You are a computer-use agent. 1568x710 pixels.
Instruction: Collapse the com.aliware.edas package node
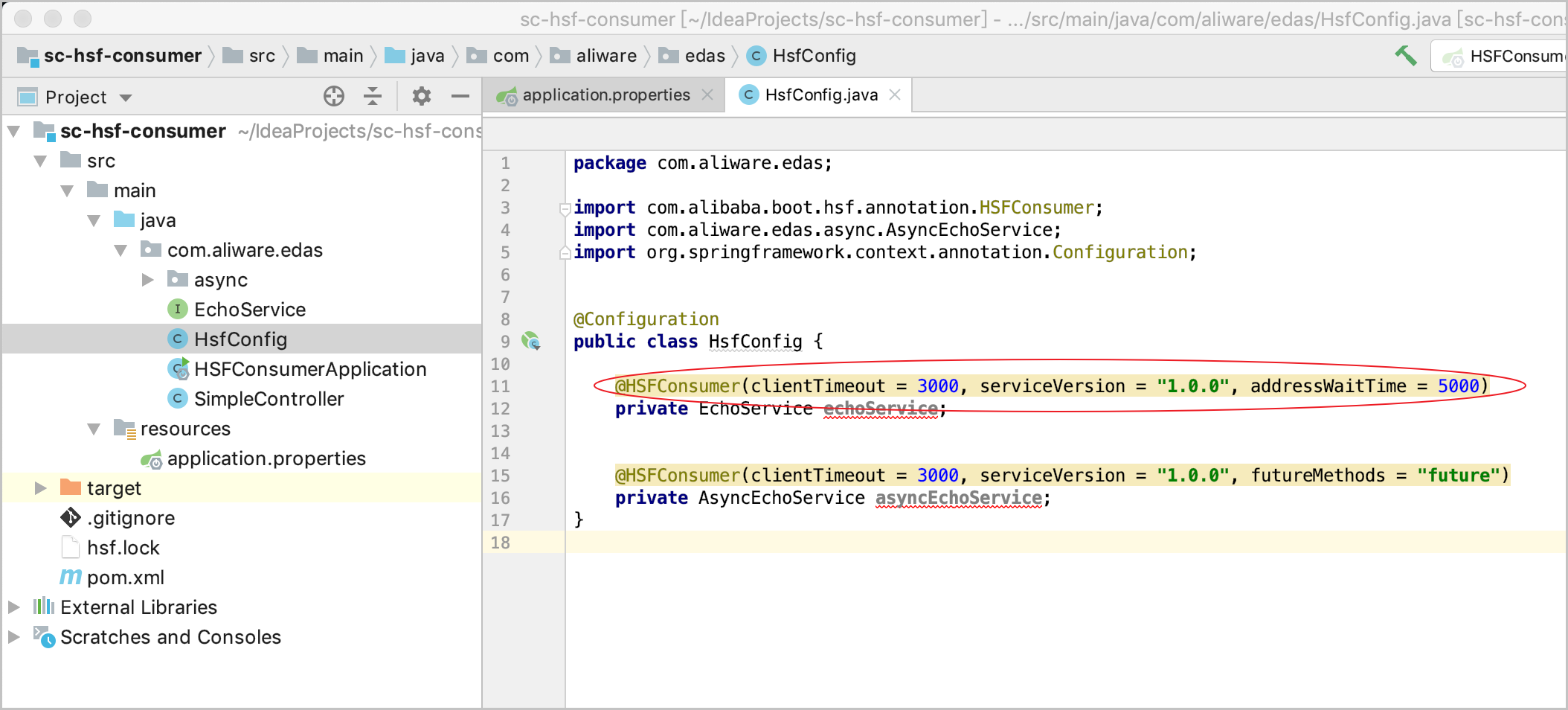click(x=121, y=251)
